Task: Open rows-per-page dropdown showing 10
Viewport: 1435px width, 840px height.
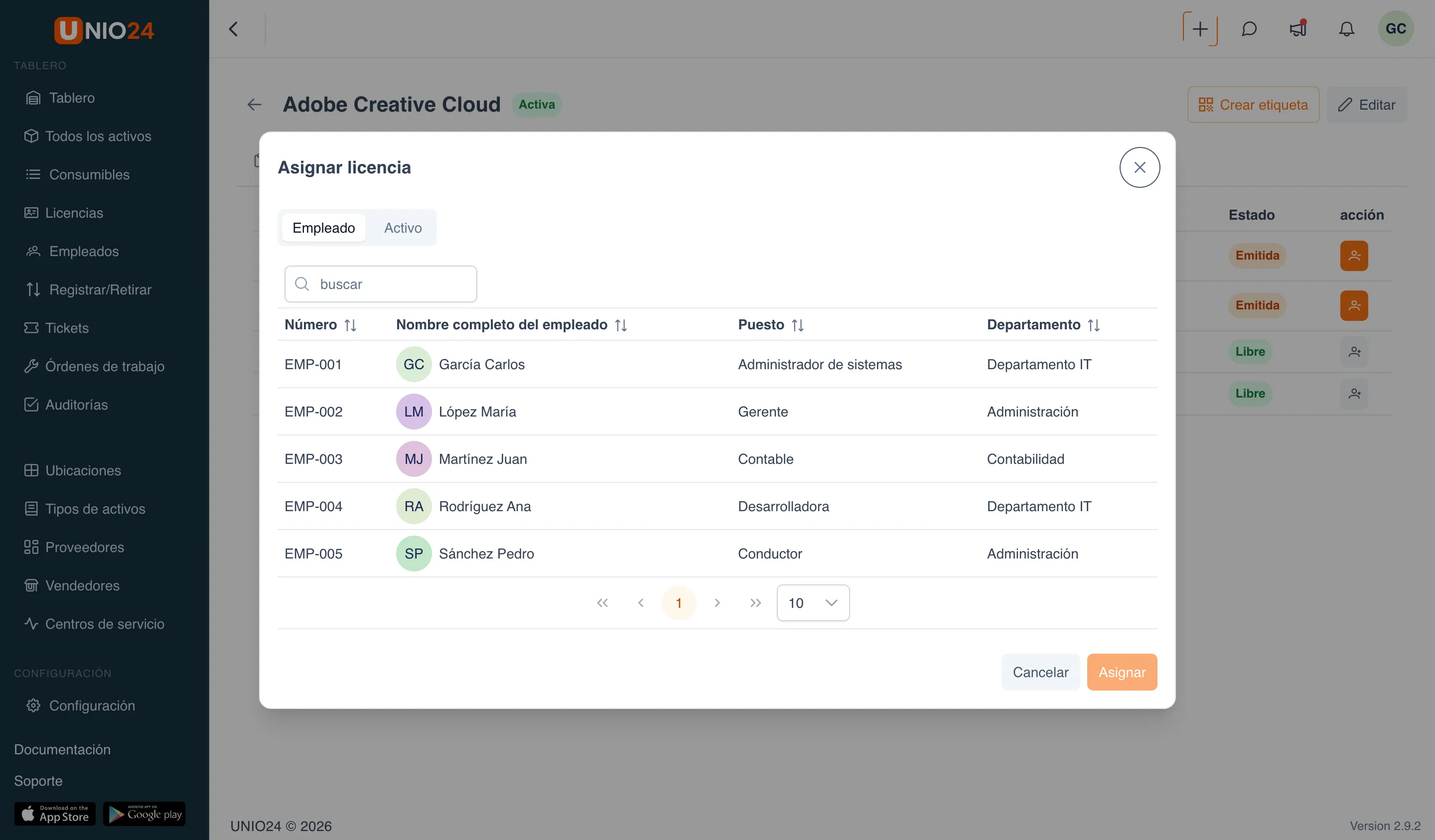Action: click(813, 602)
